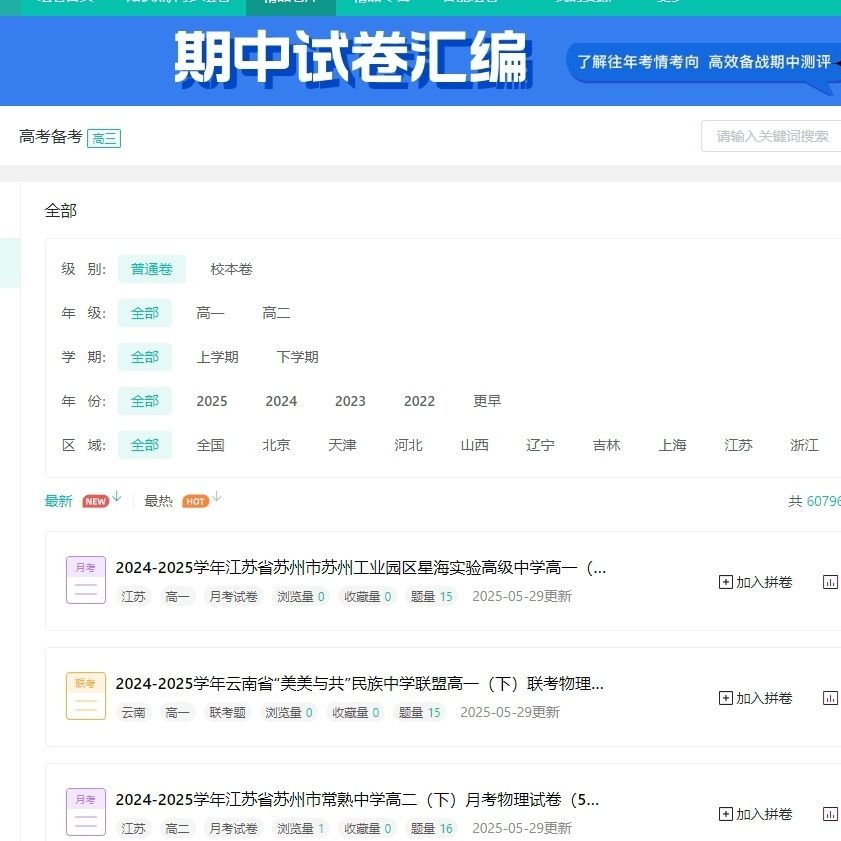Click 高考备考 heading text
The width and height of the screenshot is (841, 841).
(x=50, y=136)
